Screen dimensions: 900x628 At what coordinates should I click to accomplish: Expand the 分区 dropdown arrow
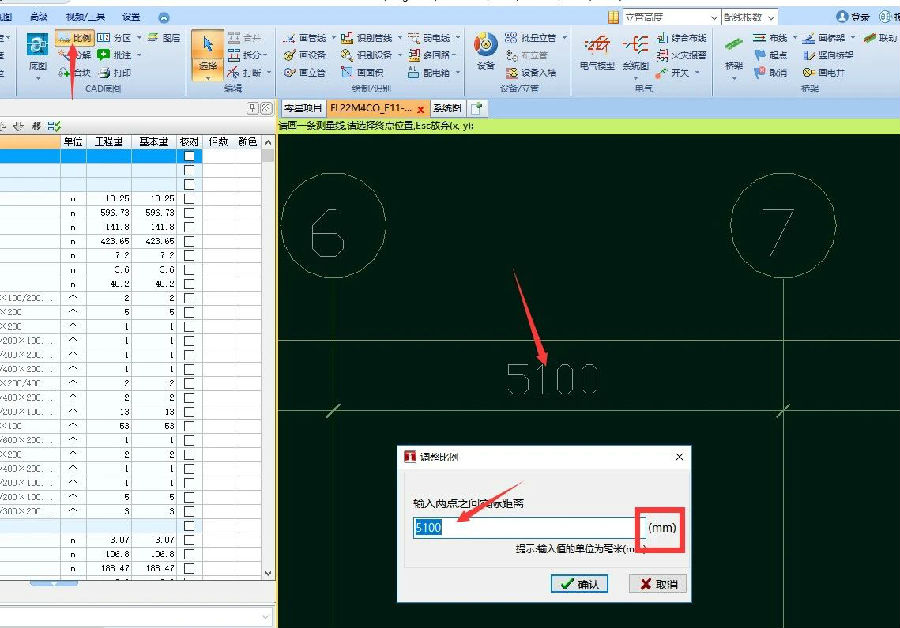point(138,38)
